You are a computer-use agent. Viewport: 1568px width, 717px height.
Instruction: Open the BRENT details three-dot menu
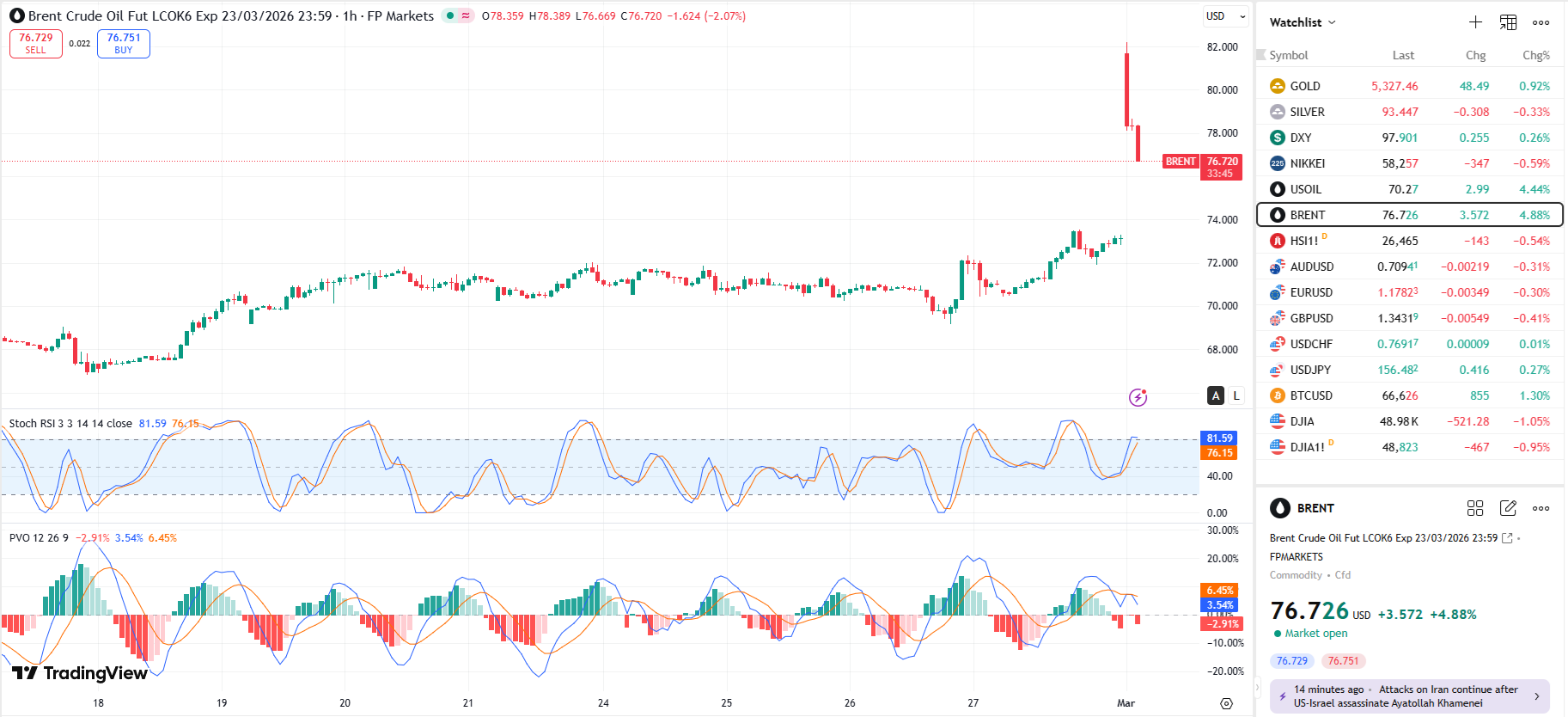pos(1541,508)
